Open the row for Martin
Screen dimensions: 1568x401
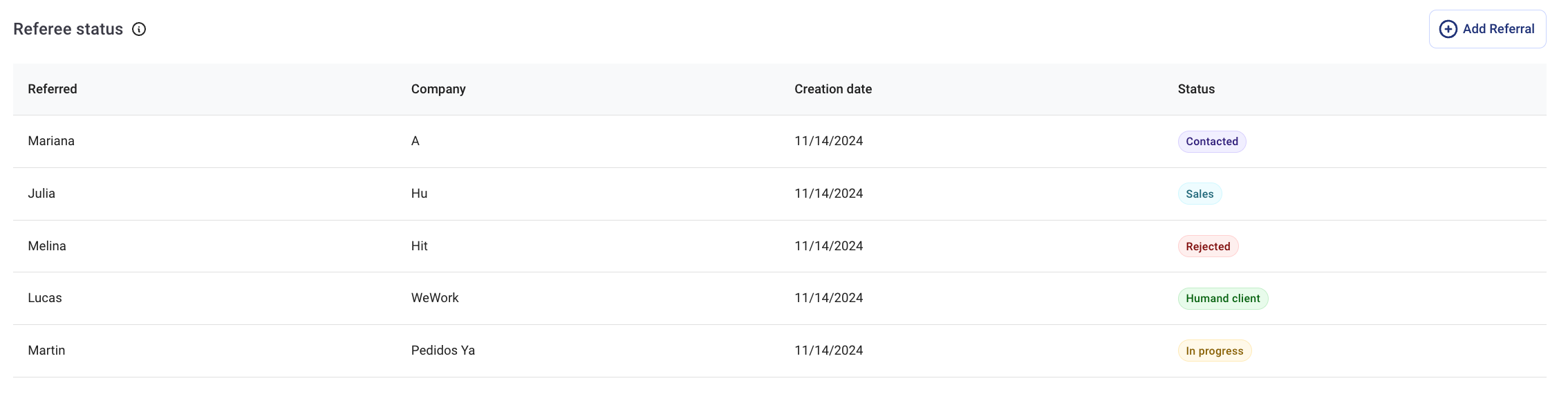46,351
